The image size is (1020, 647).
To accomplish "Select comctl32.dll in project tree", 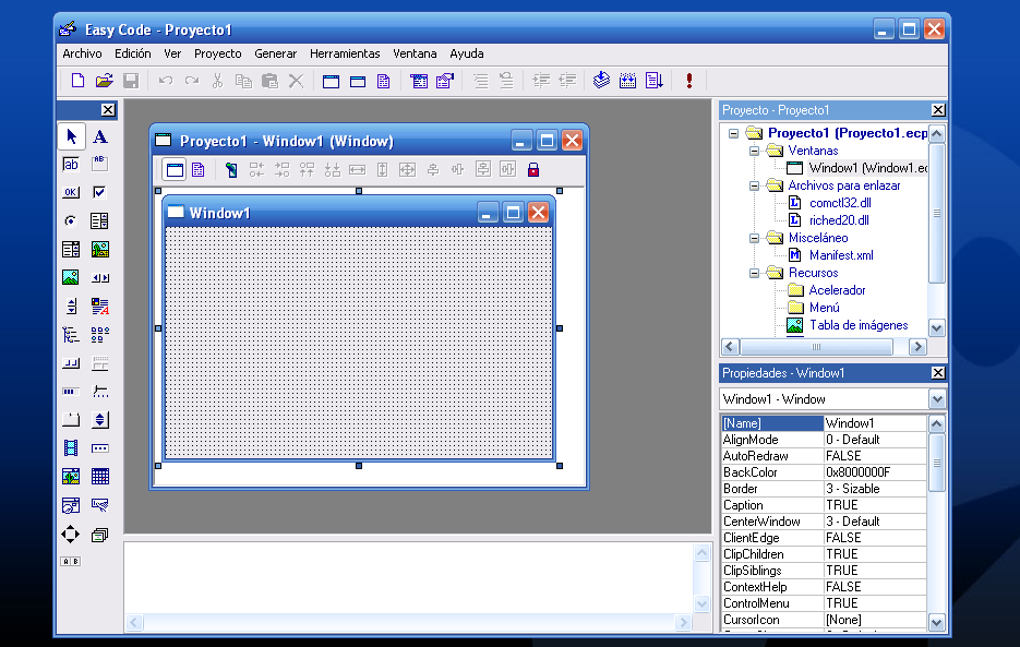I will click(840, 203).
